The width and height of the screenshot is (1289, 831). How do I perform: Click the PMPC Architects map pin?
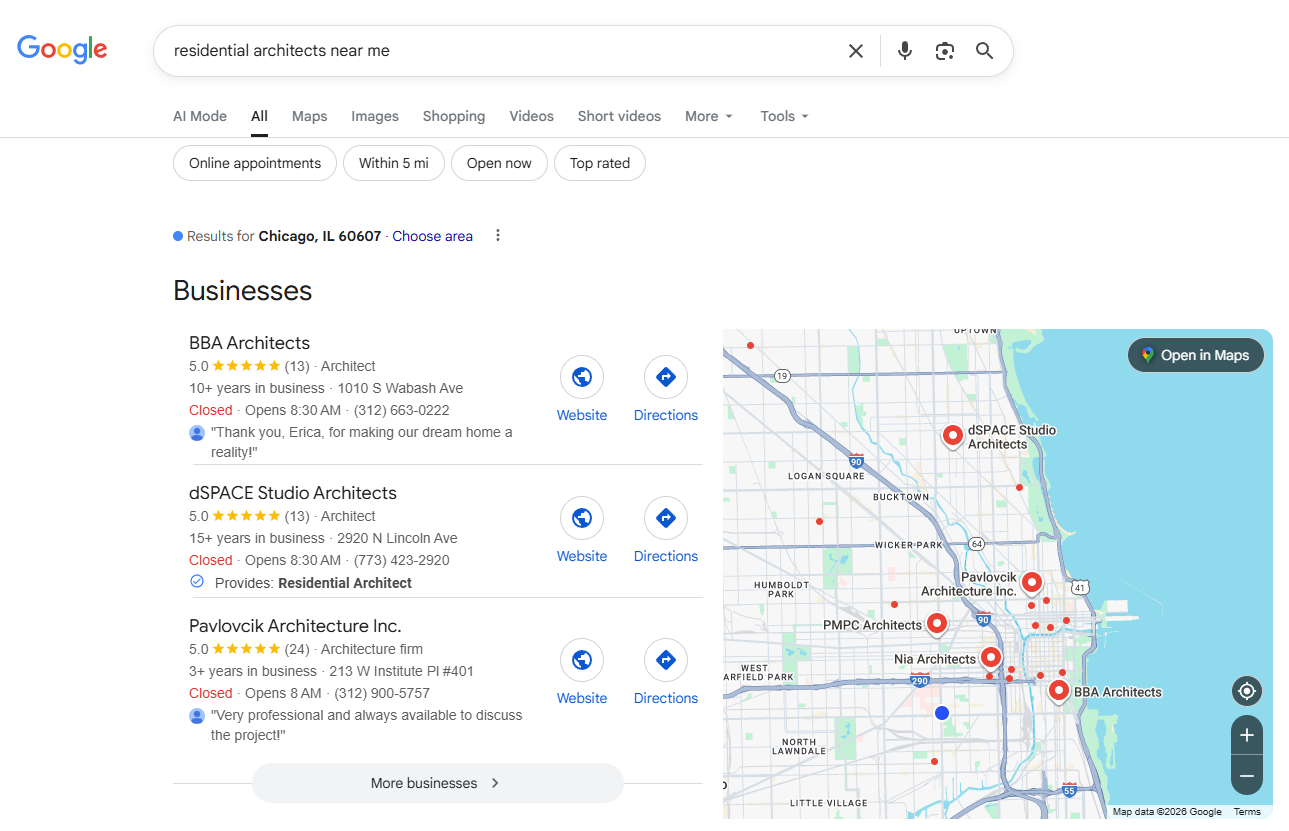(x=937, y=623)
